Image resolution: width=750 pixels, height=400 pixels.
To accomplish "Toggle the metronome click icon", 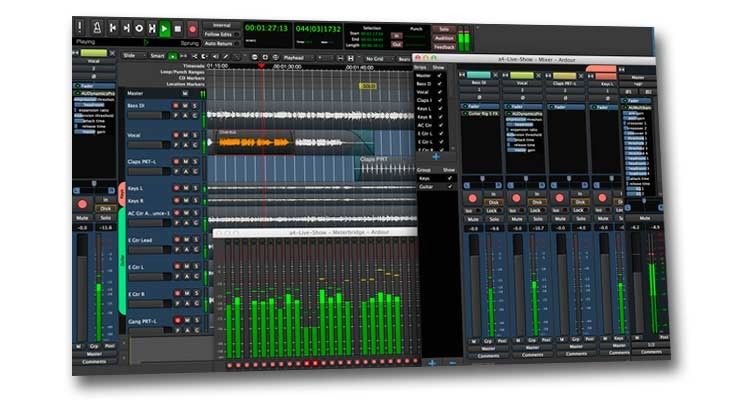I will (97, 28).
